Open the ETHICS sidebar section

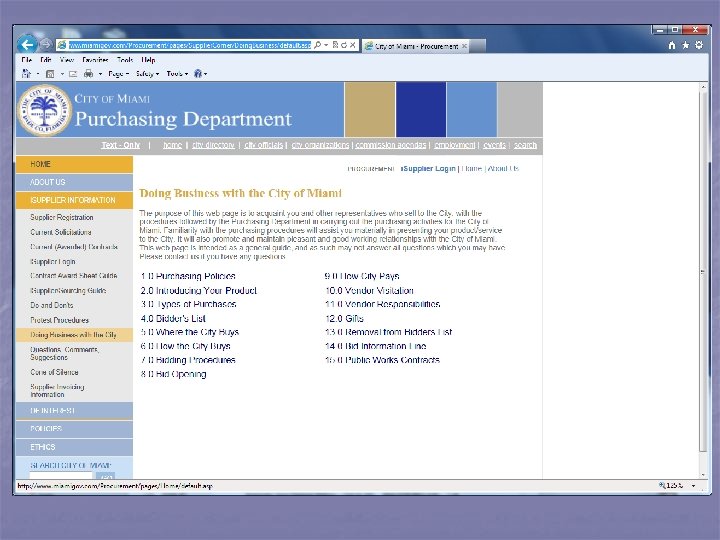coord(74,447)
